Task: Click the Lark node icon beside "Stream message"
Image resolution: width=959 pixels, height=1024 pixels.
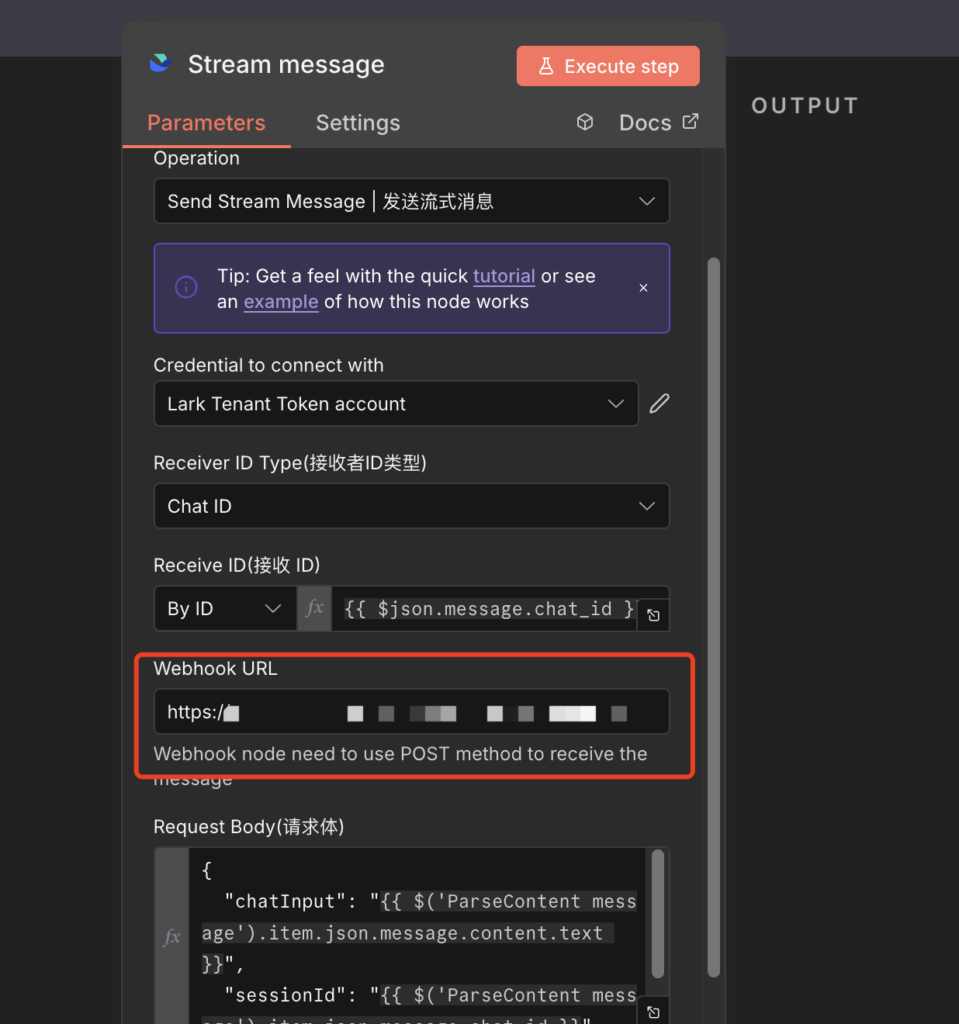Action: click(x=160, y=63)
